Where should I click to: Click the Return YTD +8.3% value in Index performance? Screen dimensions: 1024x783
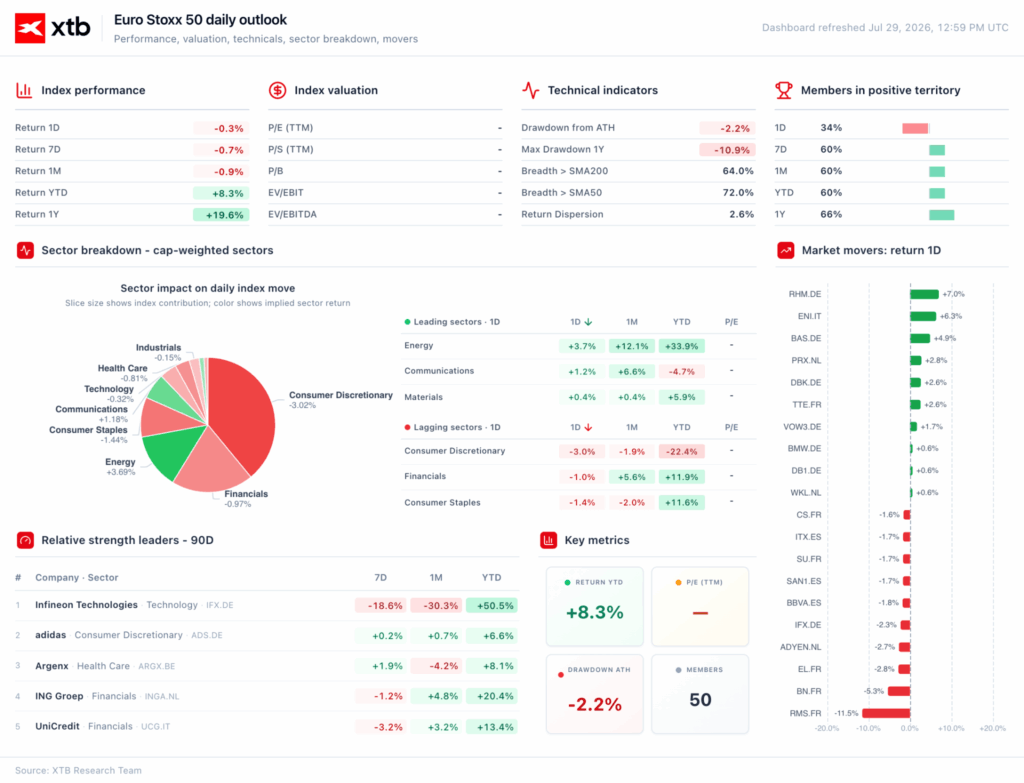pos(221,193)
